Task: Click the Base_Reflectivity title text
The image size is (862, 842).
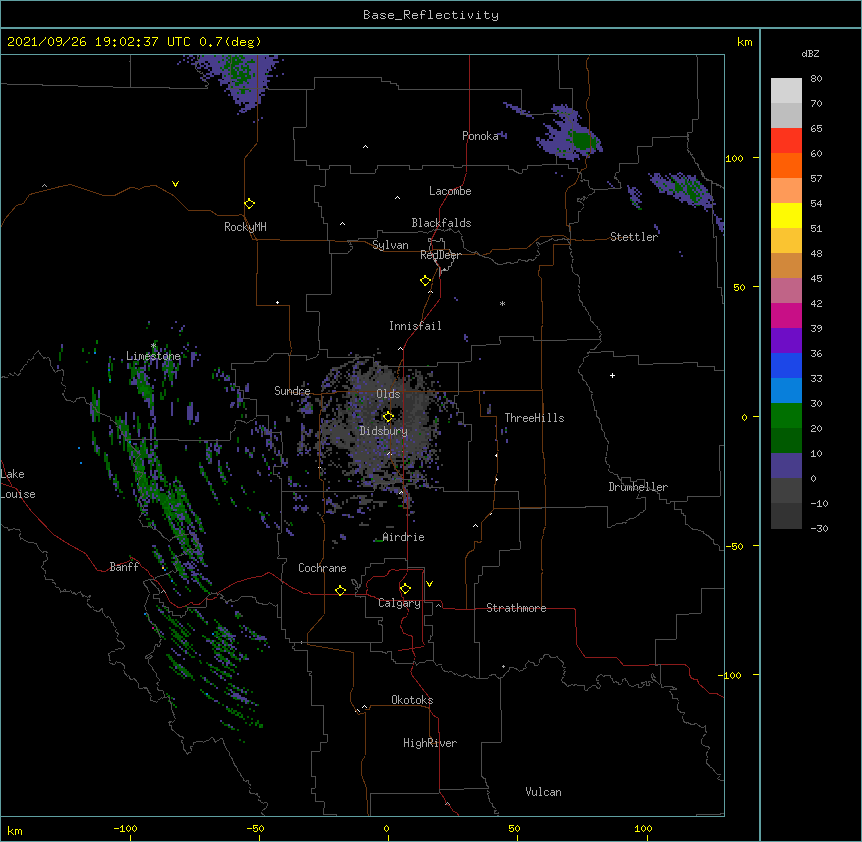Action: [431, 15]
